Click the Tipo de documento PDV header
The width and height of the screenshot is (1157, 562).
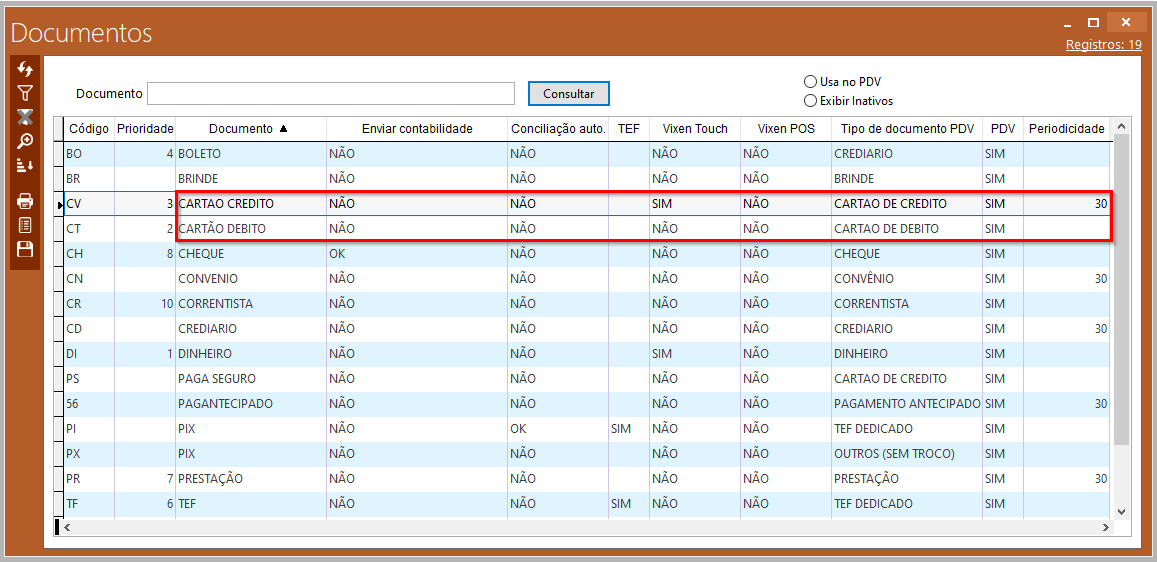point(906,129)
